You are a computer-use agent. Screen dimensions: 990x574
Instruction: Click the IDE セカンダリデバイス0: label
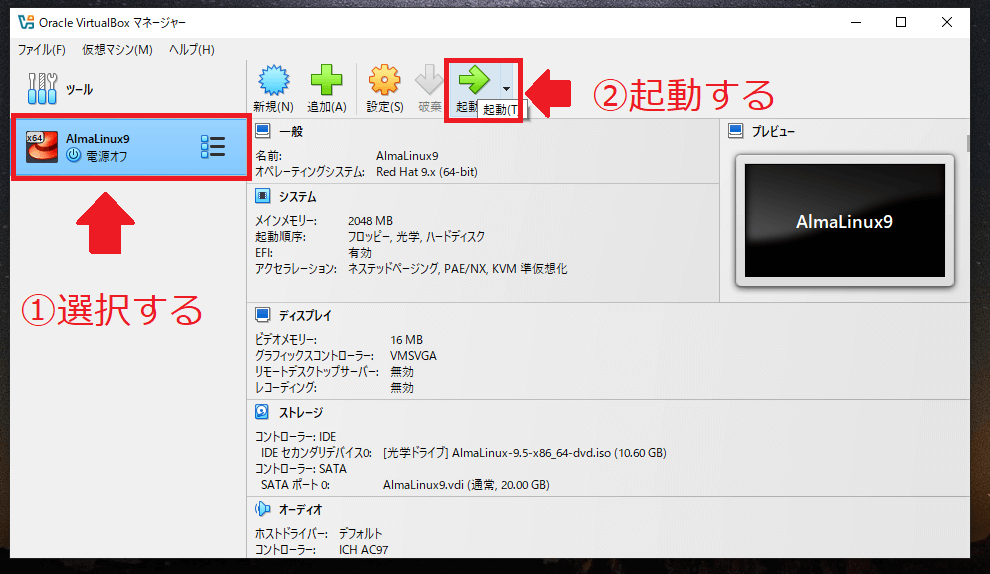point(316,453)
